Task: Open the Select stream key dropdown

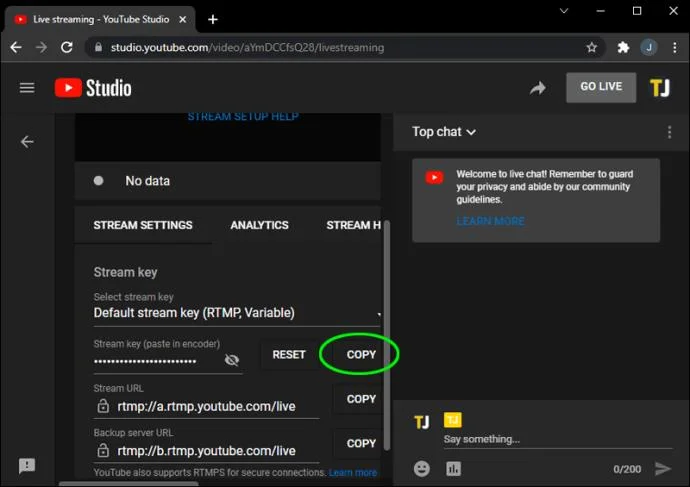Action: coord(237,313)
